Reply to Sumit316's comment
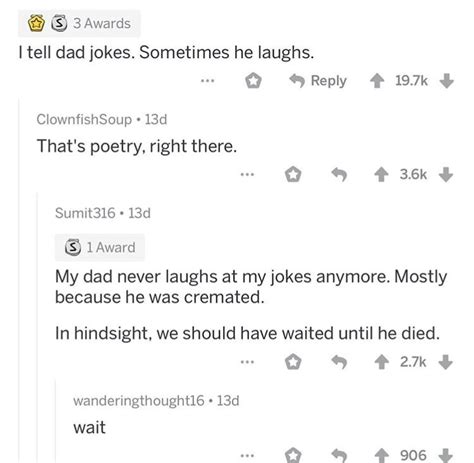Image resolution: width=474 pixels, height=463 pixels. click(339, 362)
